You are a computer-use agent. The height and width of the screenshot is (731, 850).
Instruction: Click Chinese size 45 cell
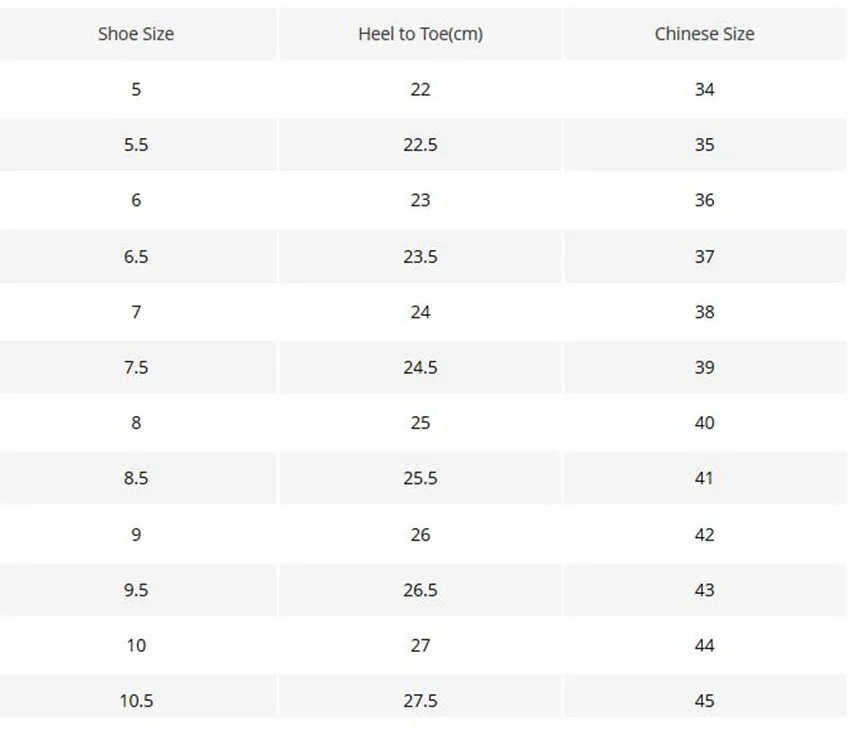(x=704, y=701)
